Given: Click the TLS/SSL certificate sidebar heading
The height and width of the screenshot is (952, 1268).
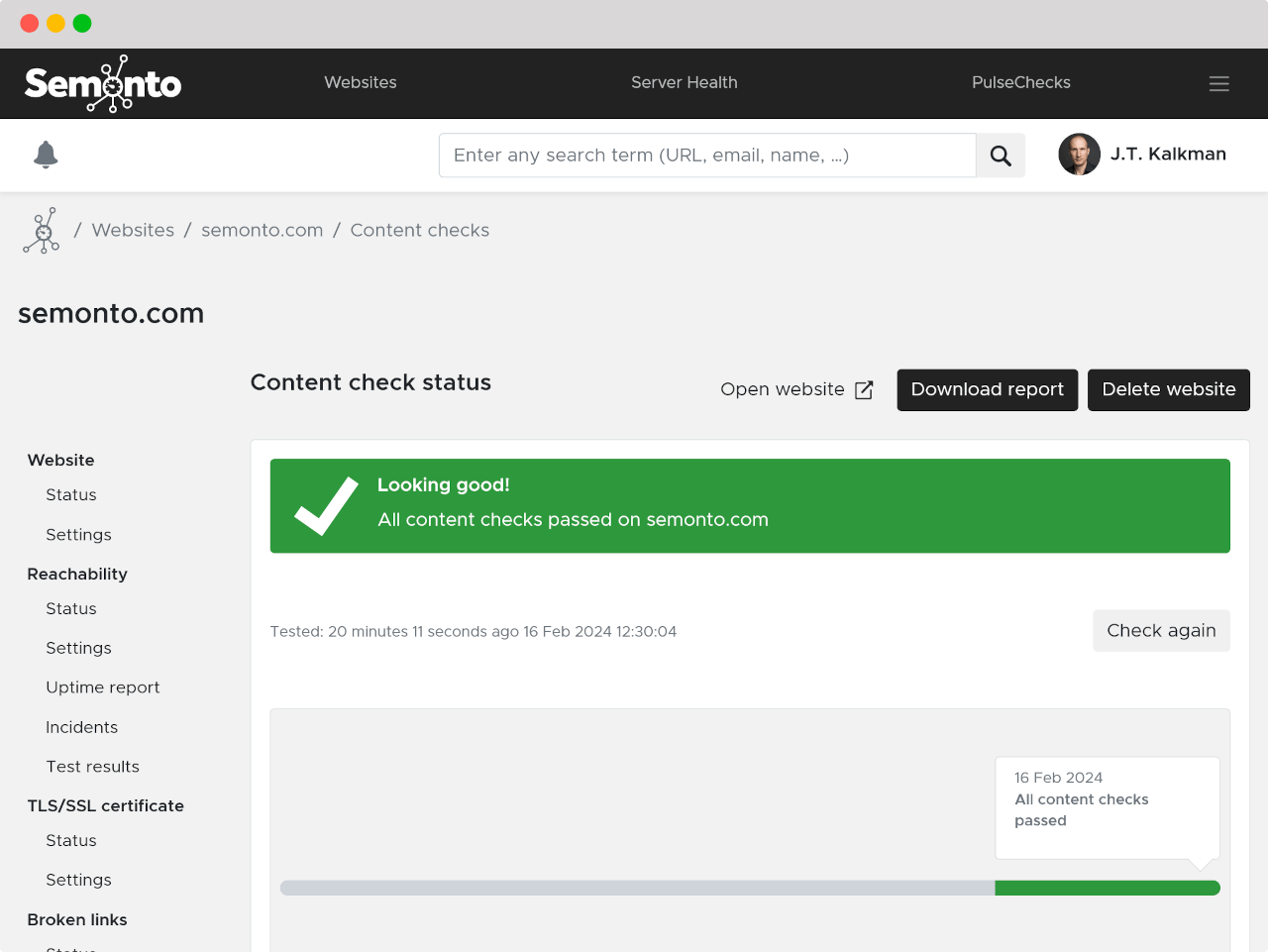Looking at the screenshot, I should click(106, 806).
